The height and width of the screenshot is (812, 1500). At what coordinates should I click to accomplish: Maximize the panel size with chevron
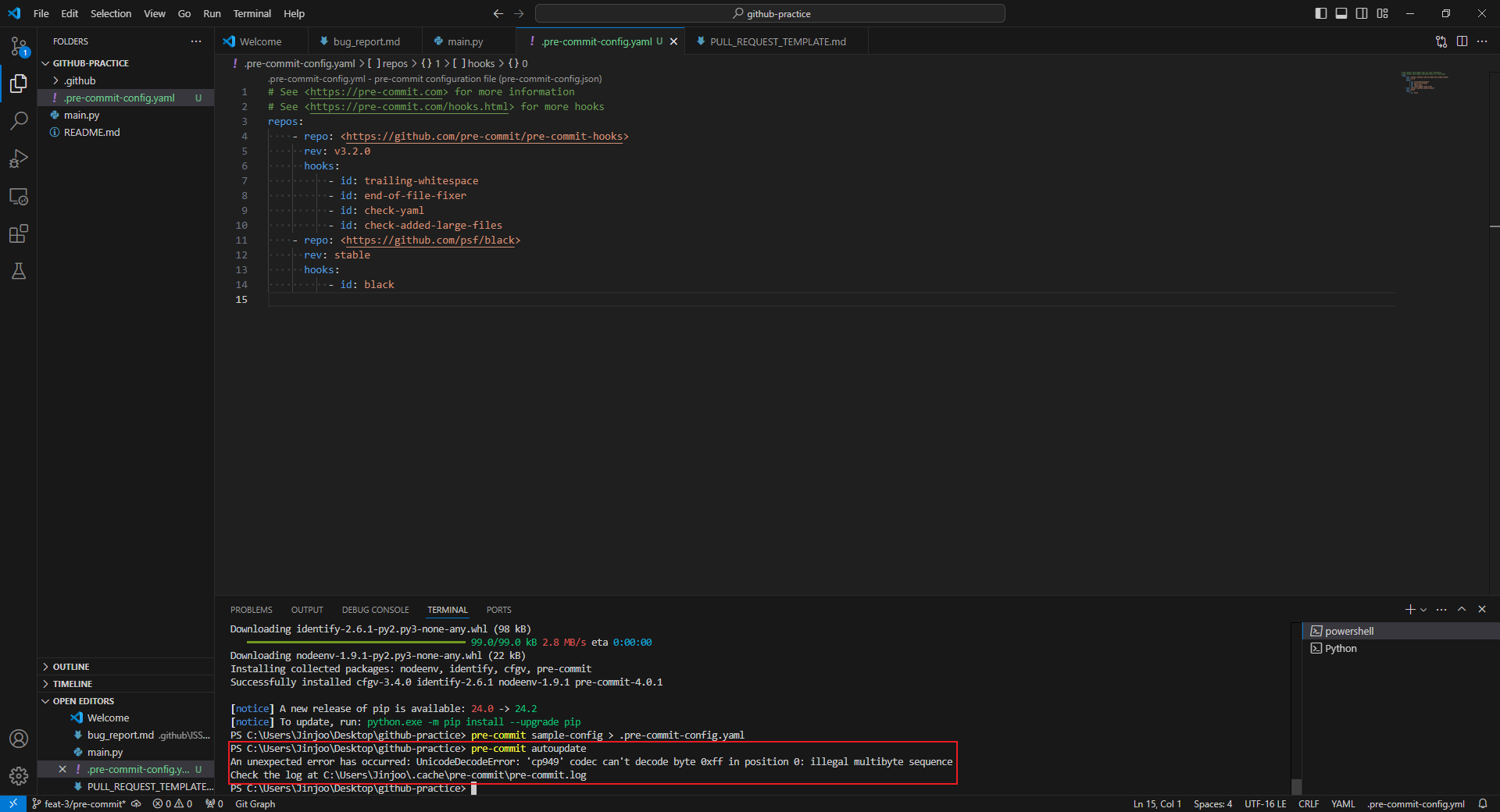pyautogui.click(x=1462, y=609)
